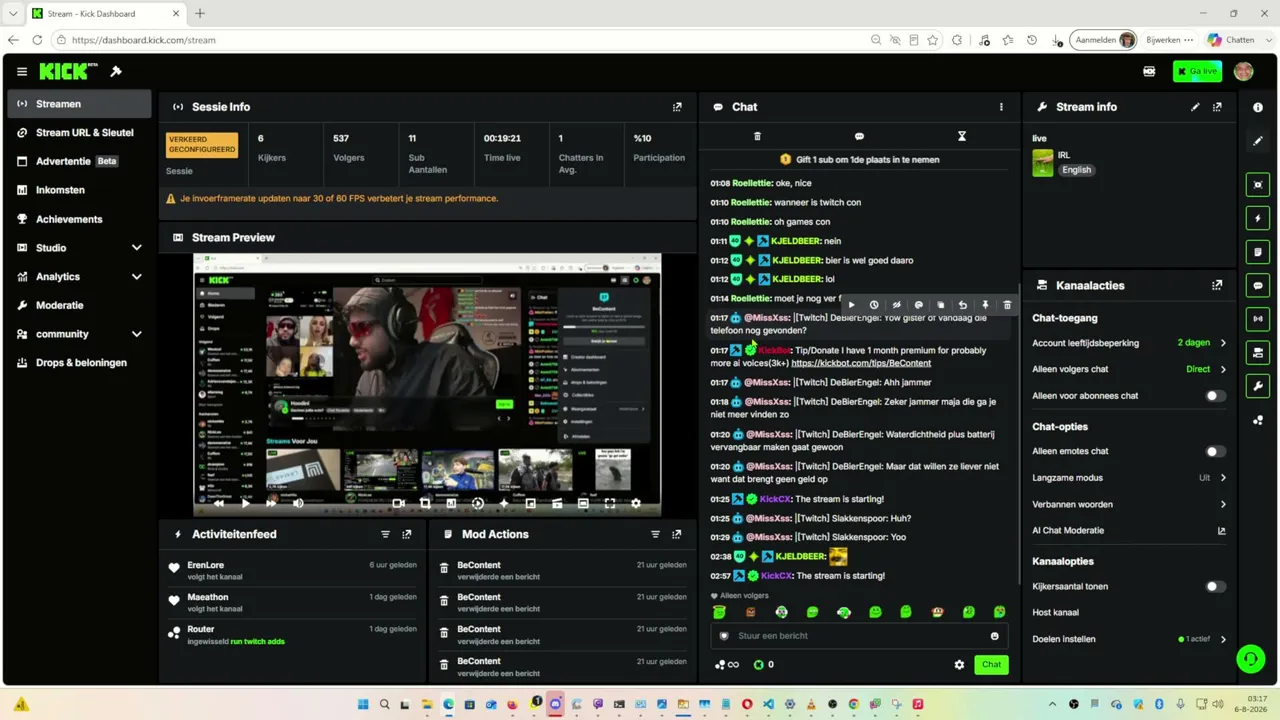Open Achievements in the sidebar
1280x720 pixels.
[x=80, y=219]
